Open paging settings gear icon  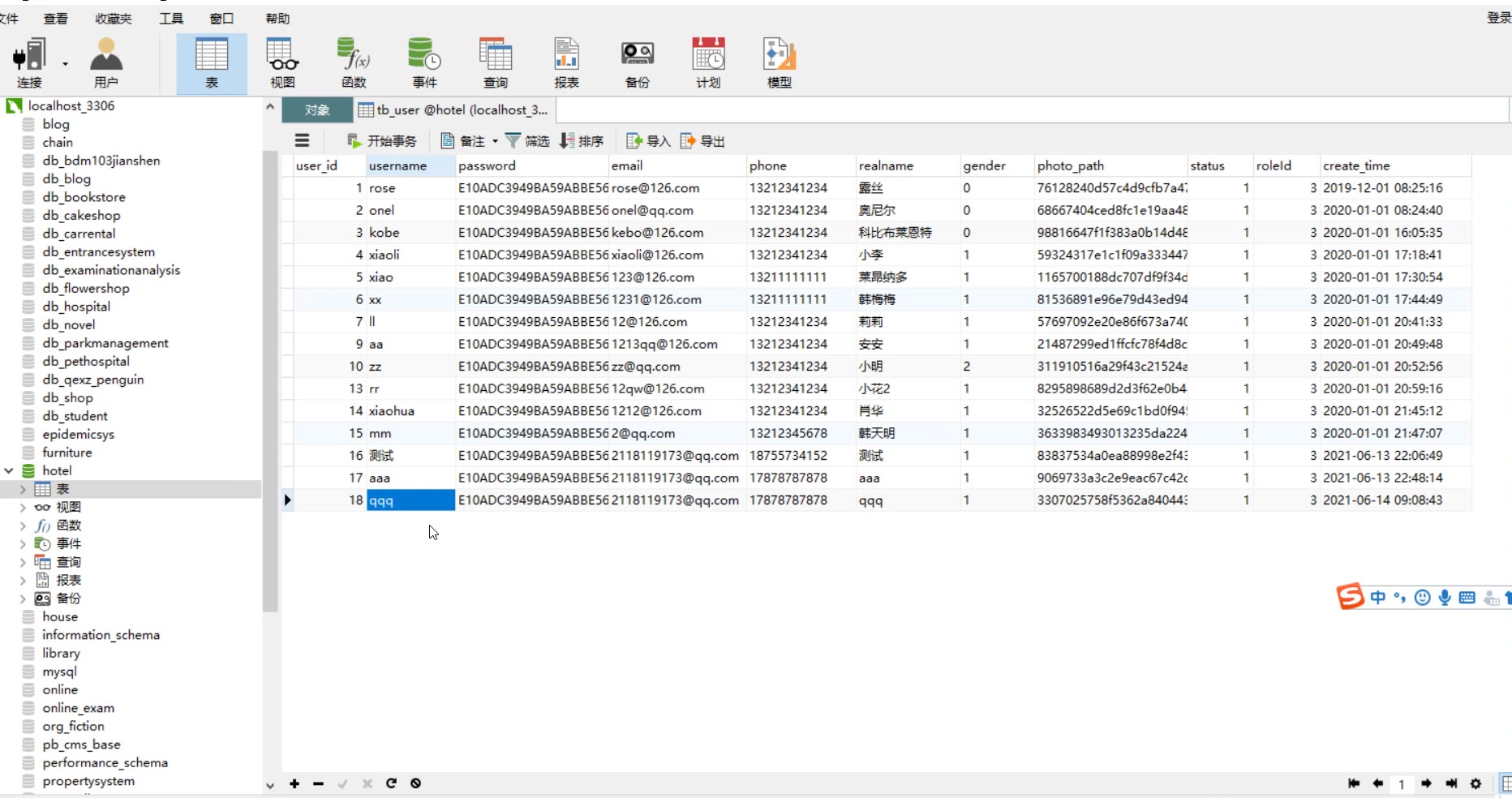click(1475, 783)
